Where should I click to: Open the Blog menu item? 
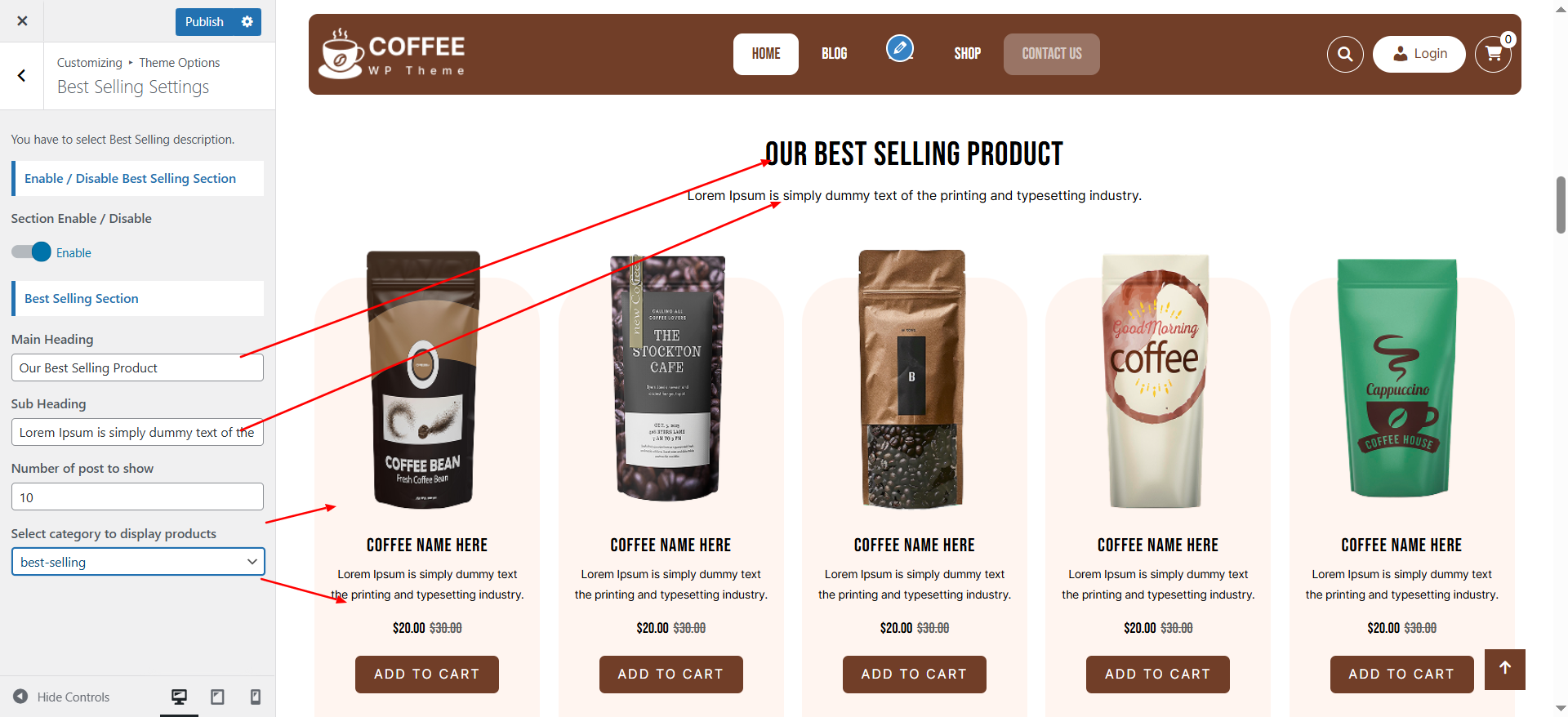(x=834, y=54)
